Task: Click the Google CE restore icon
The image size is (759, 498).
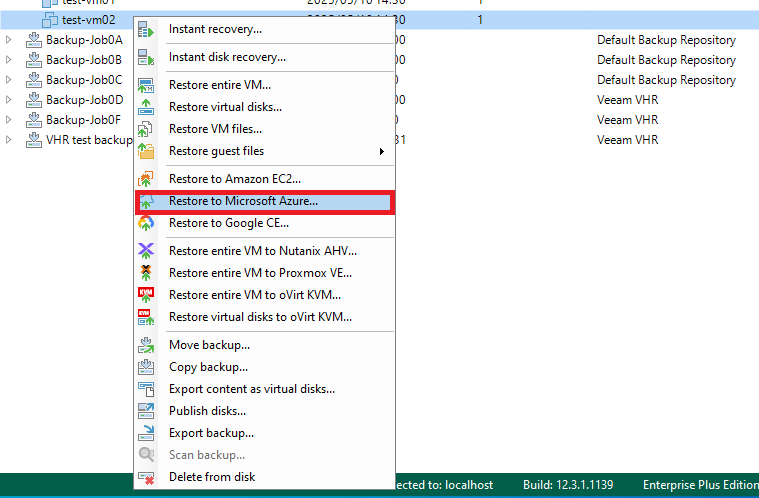Action: [146, 223]
